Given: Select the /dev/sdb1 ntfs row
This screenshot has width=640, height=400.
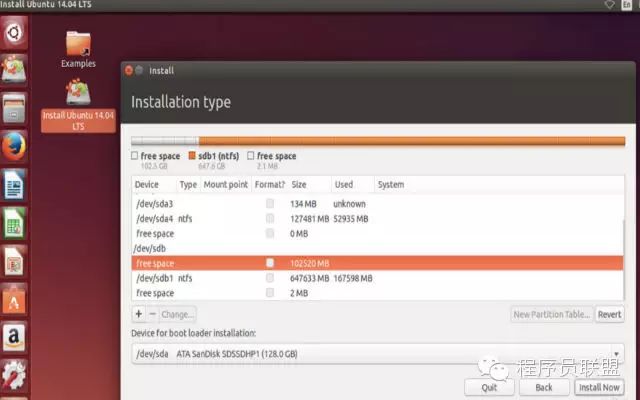Looking at the screenshot, I should tap(378, 278).
